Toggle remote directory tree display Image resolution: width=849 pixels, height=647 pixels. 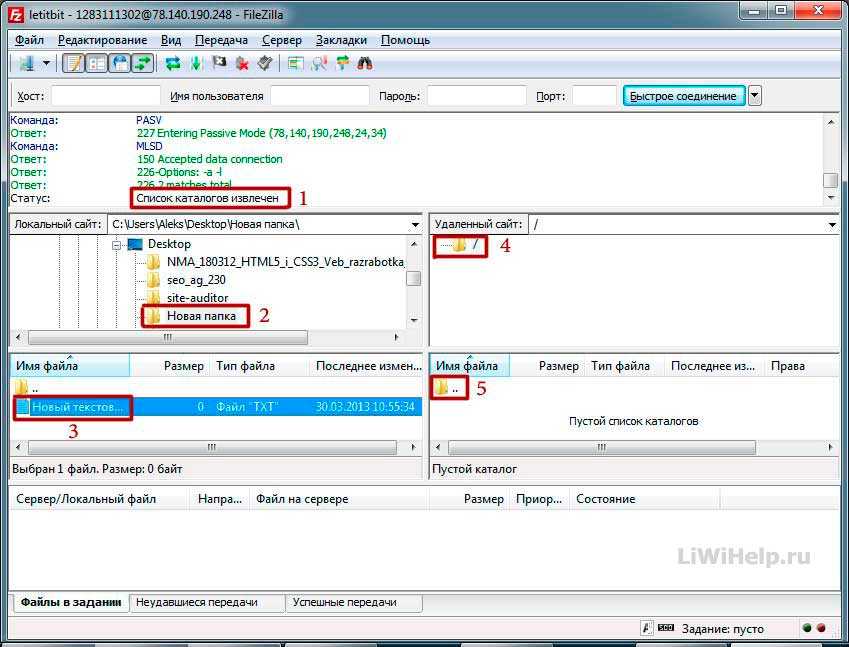point(120,63)
